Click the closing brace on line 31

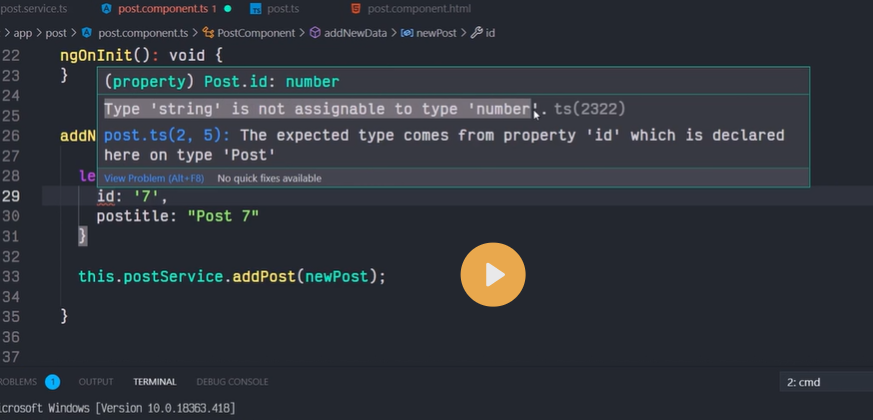click(82, 236)
